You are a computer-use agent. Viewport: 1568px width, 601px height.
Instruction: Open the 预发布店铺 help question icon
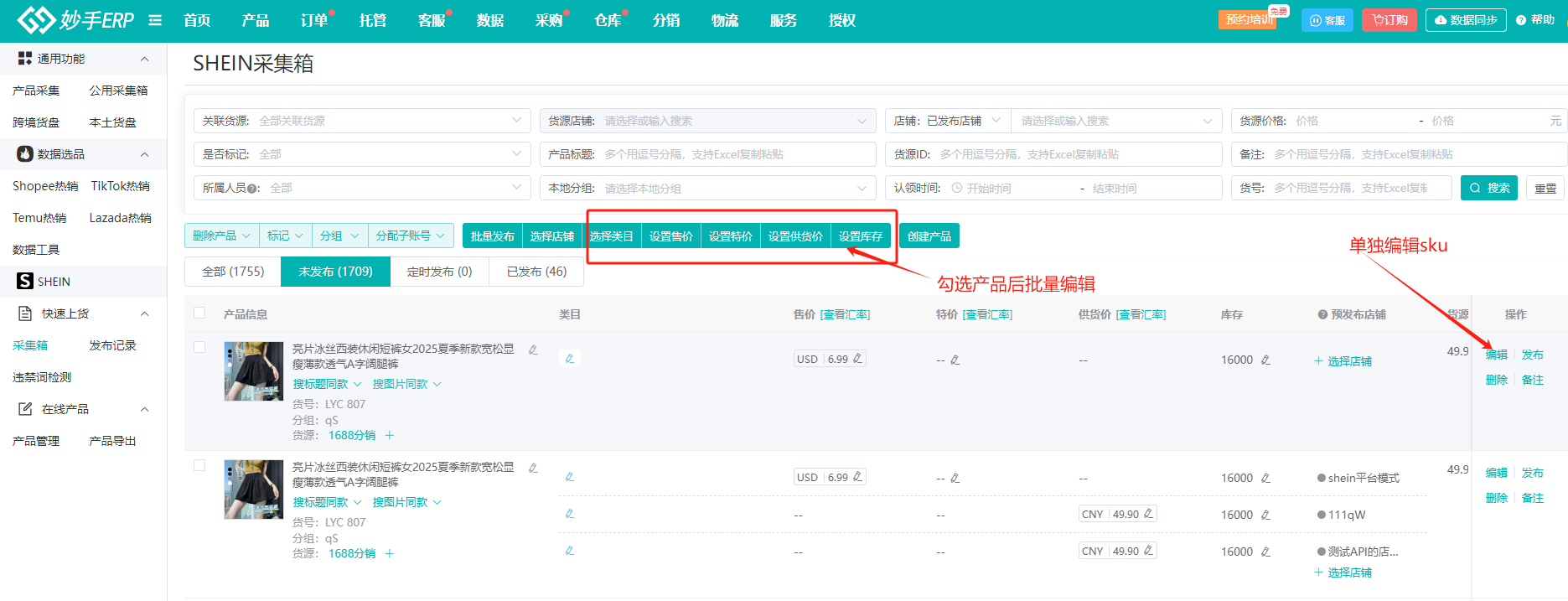(x=1322, y=314)
